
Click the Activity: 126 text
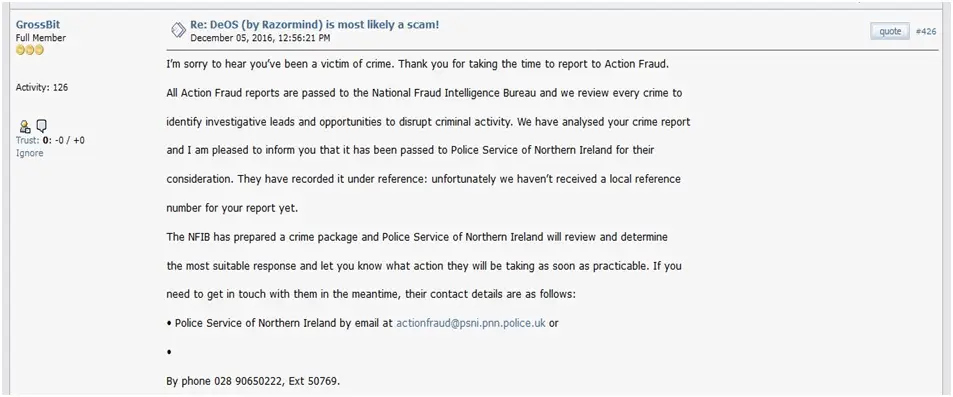(42, 88)
